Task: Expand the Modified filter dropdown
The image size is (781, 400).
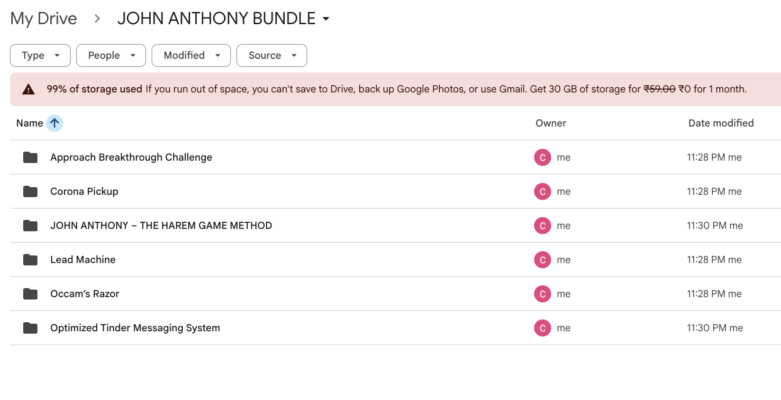Action: coord(191,56)
